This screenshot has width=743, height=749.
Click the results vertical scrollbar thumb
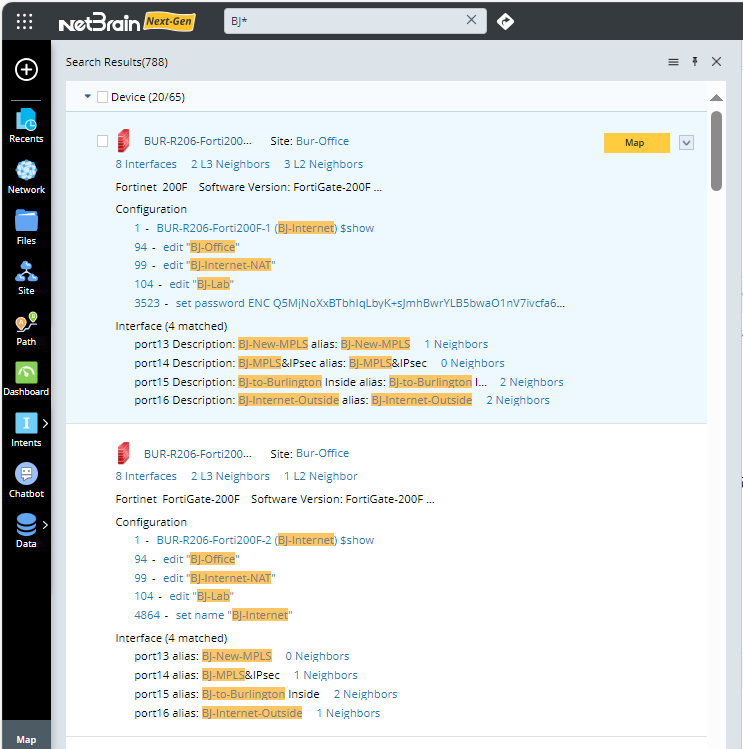click(716, 151)
